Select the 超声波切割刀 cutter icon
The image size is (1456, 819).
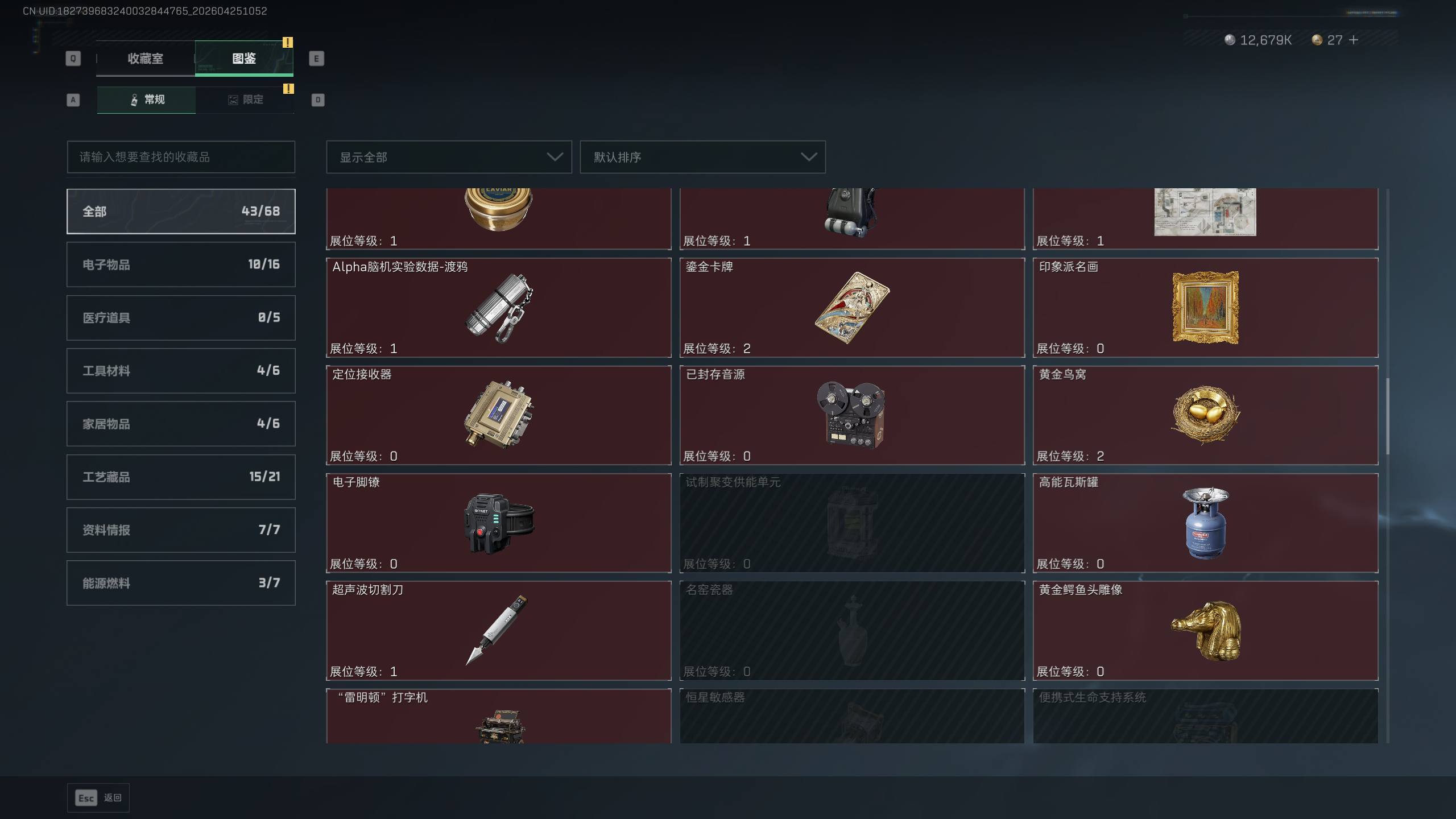click(x=497, y=630)
